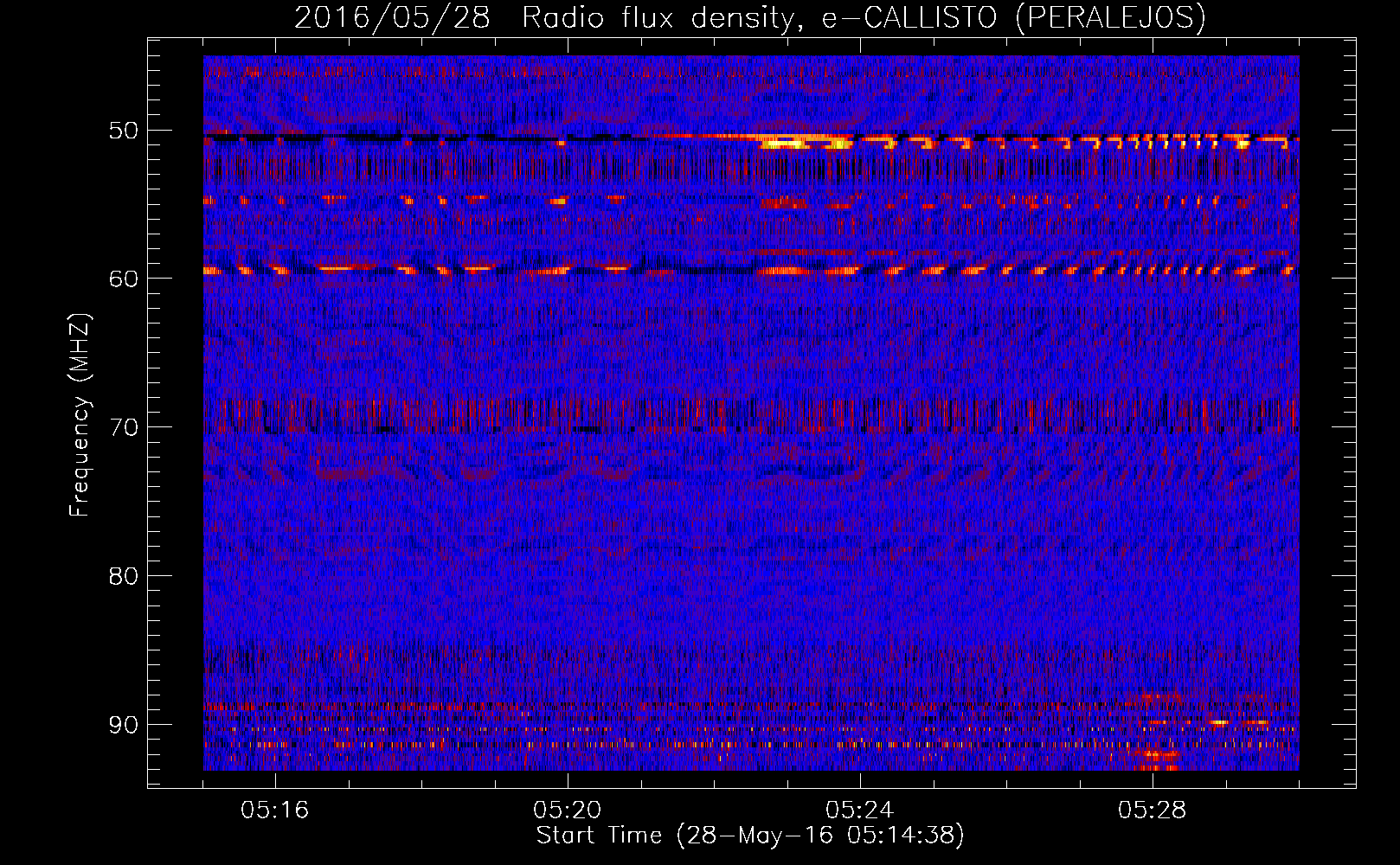
Task: Click the 05:24 time tick label
Action: (x=860, y=810)
